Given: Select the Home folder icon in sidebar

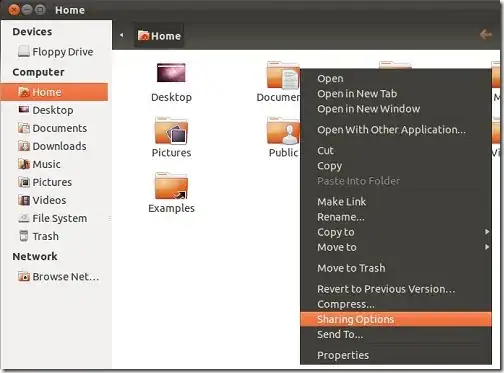Looking at the screenshot, I should tap(24, 92).
